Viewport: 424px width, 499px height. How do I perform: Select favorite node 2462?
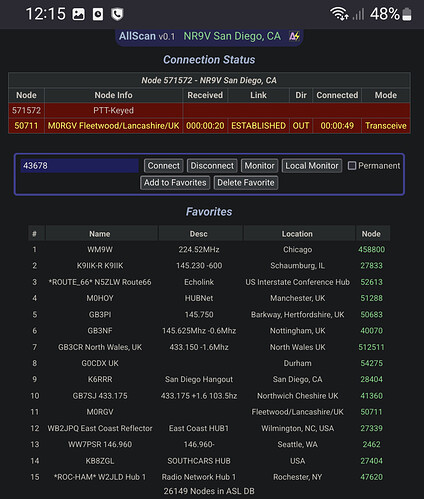tap(371, 444)
